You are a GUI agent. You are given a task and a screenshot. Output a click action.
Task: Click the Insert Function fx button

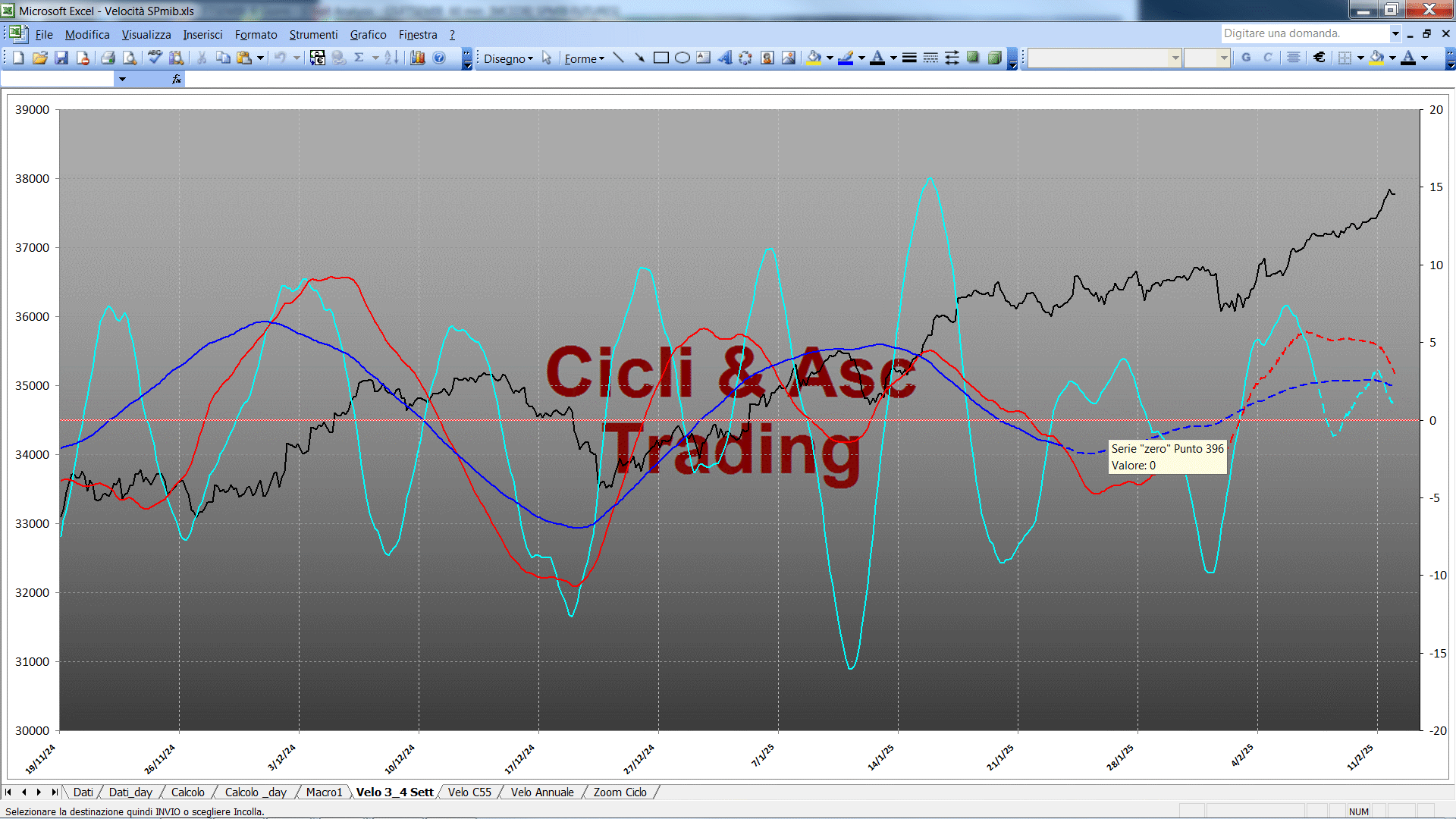point(176,79)
